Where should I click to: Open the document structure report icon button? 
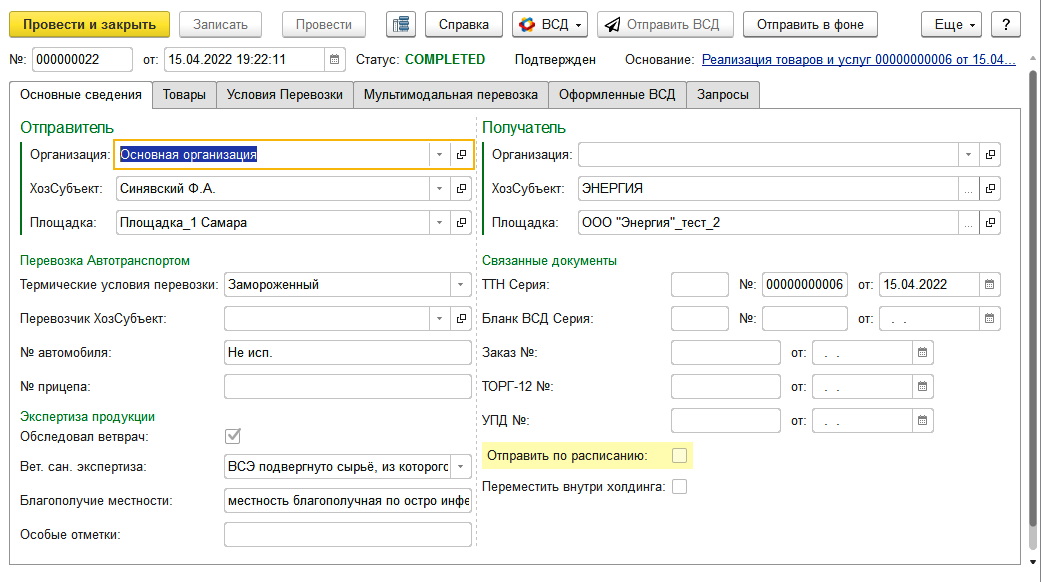pyautogui.click(x=401, y=25)
